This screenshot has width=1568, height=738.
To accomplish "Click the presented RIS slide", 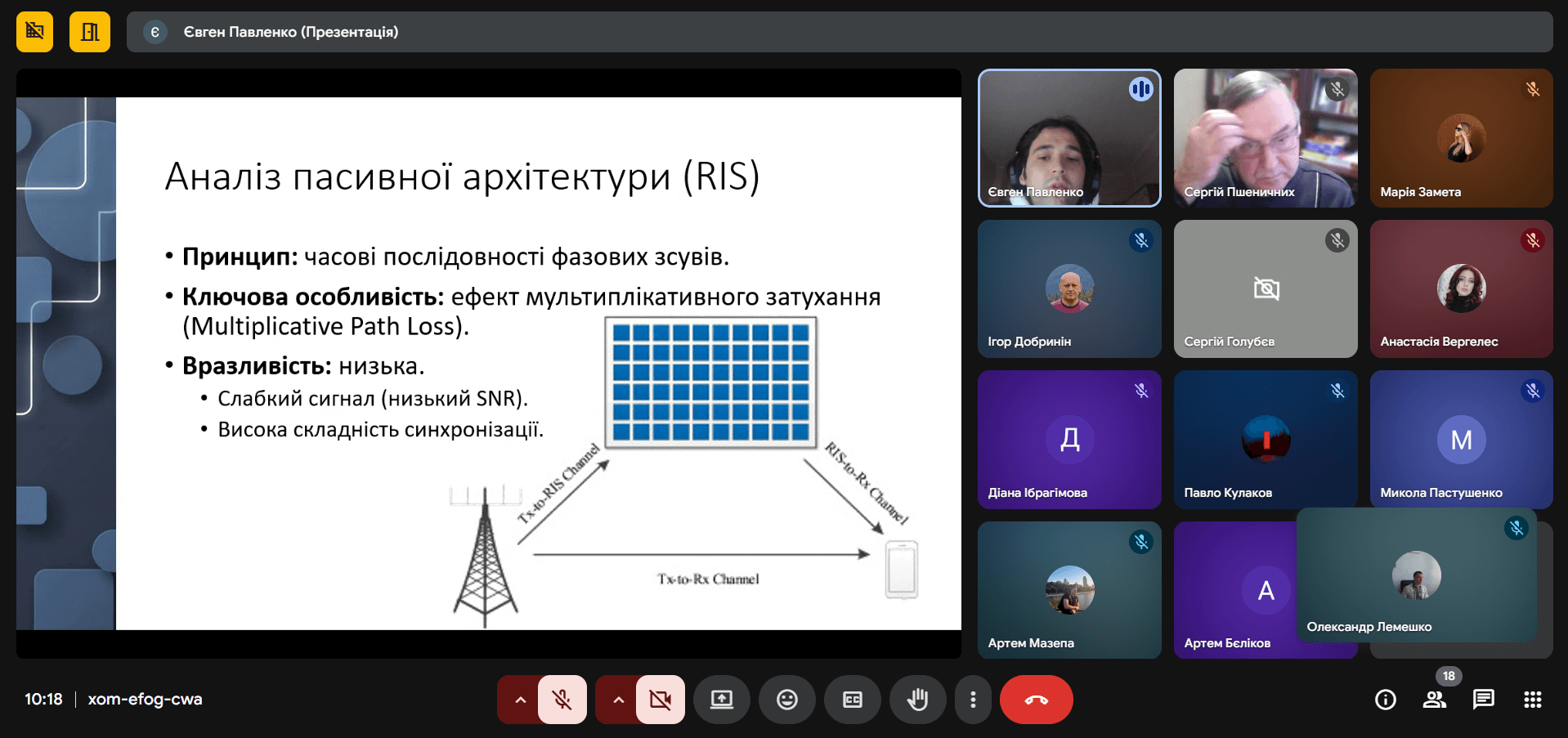I will click(x=538, y=363).
